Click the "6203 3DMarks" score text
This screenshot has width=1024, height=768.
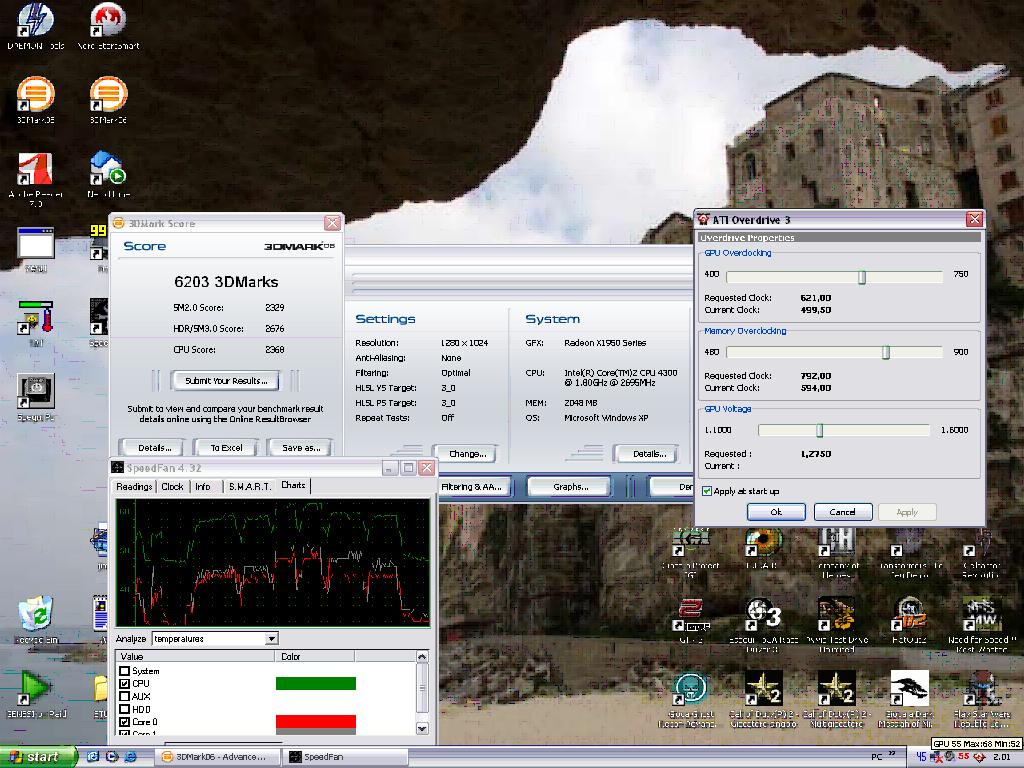tap(226, 282)
